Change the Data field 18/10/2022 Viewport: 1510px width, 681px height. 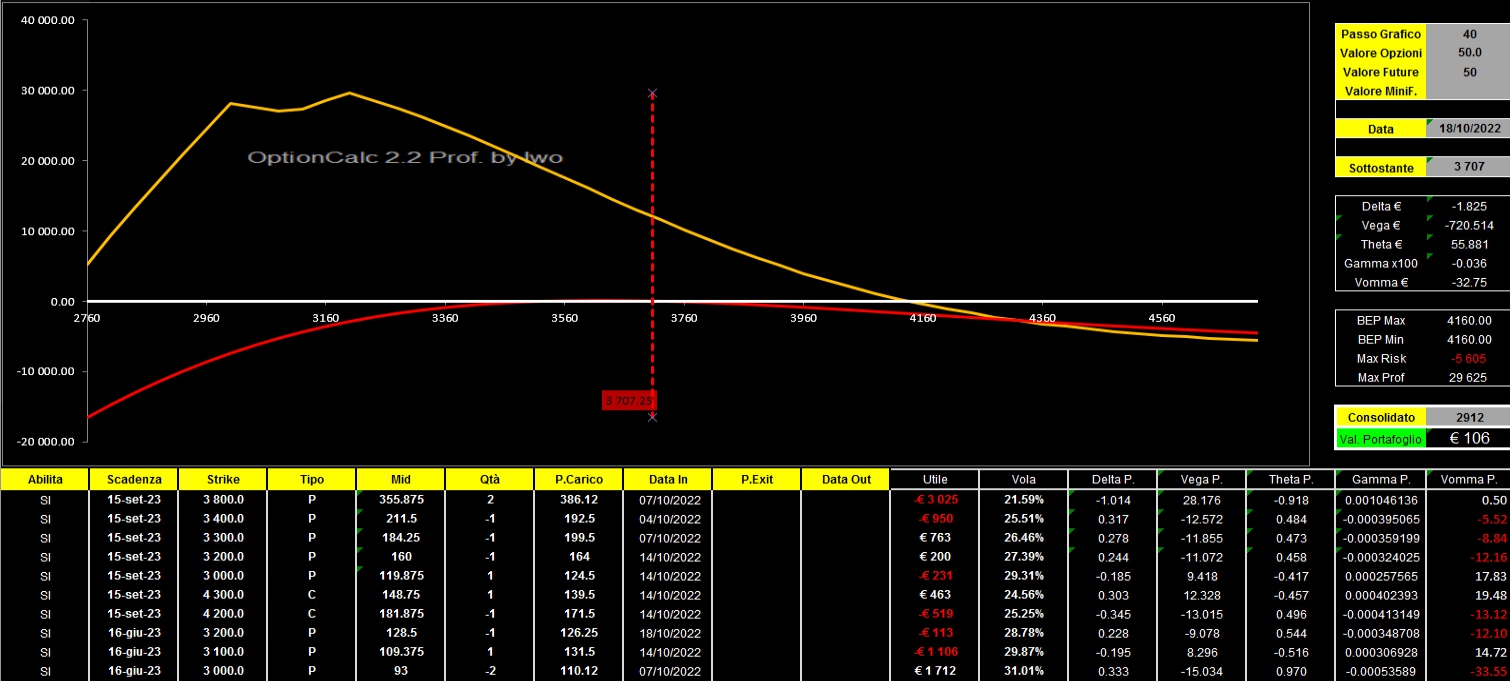click(1468, 128)
